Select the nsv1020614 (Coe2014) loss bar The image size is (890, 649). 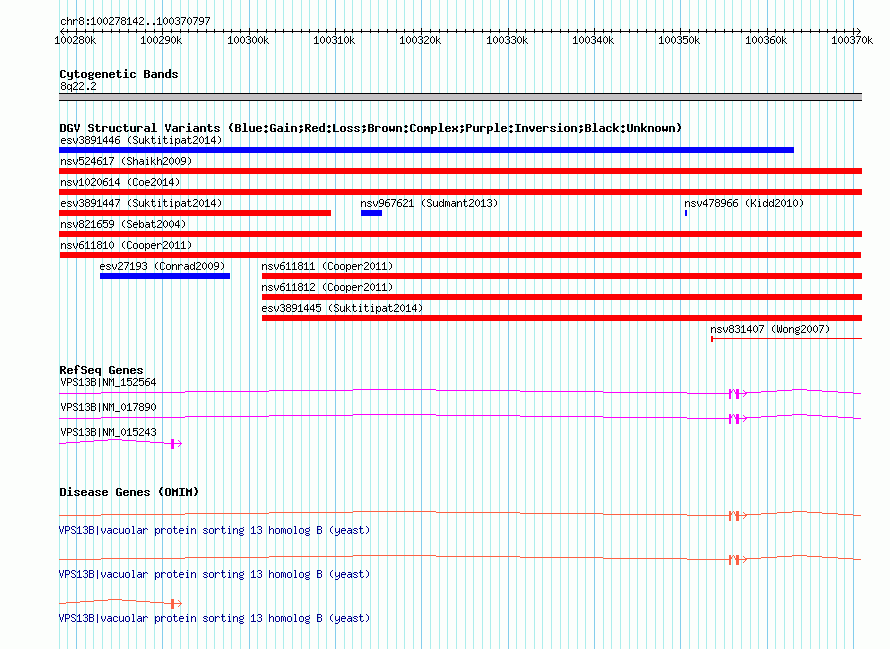pyautogui.click(x=460, y=192)
